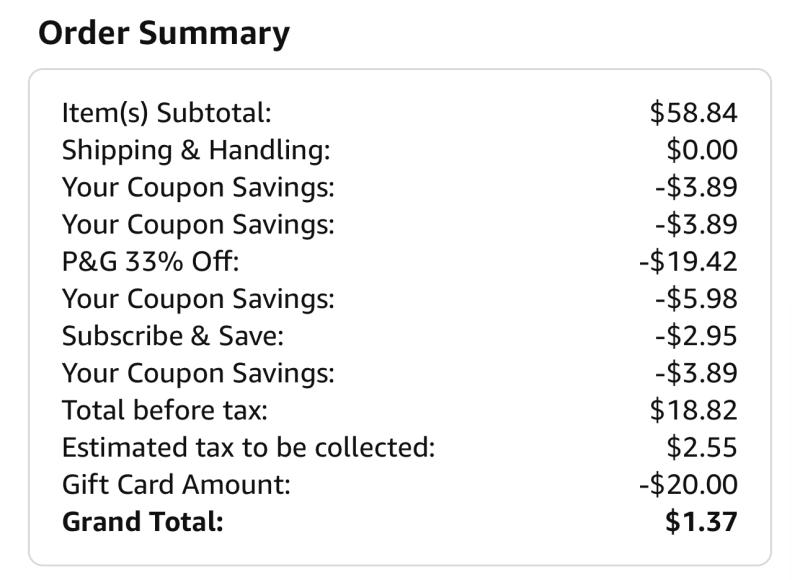Click the $18.82 total before tax
The width and height of the screenshot is (800, 580).
coord(693,411)
